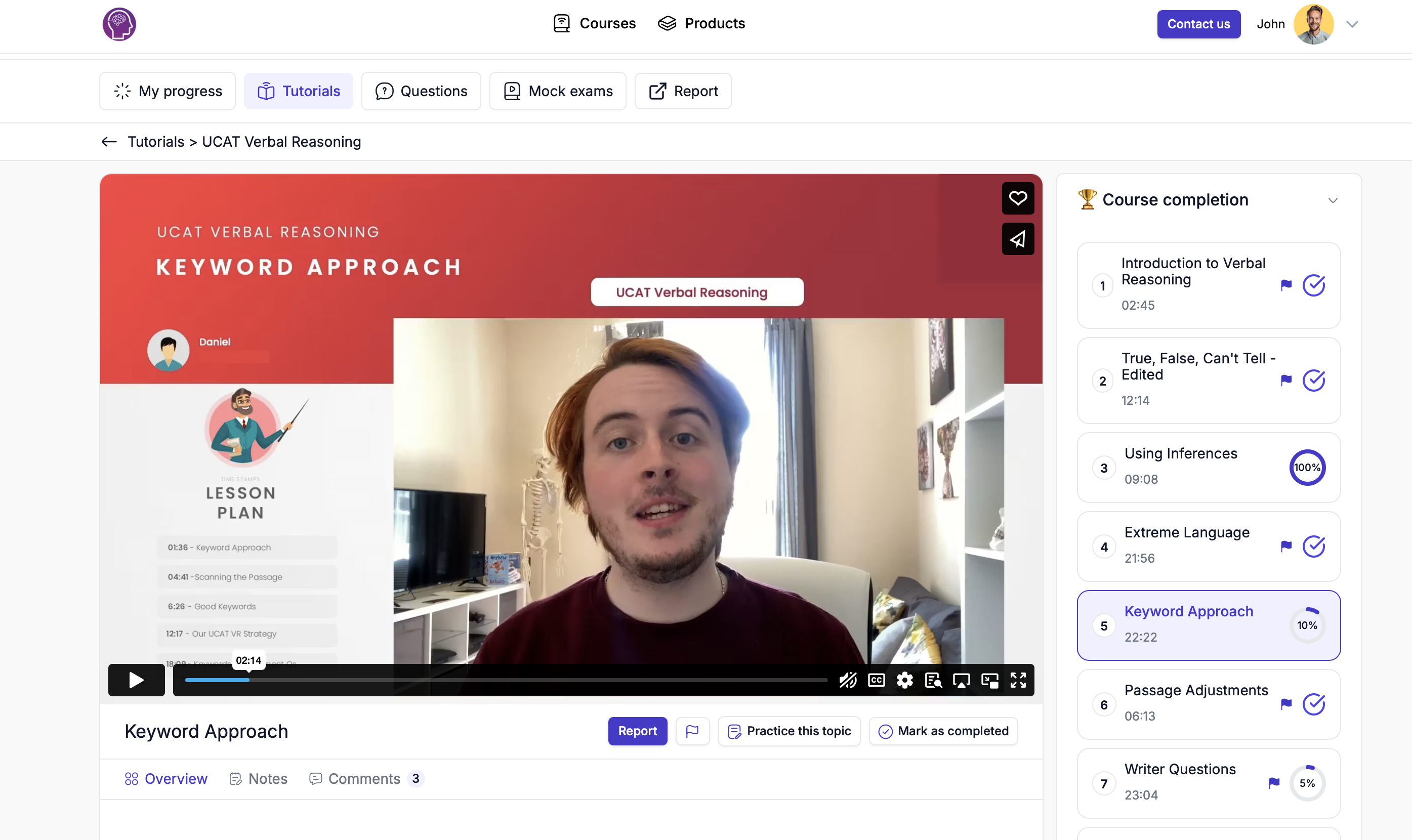This screenshot has height=840, width=1412.
Task: Click the paper plane share icon
Action: [x=1018, y=239]
